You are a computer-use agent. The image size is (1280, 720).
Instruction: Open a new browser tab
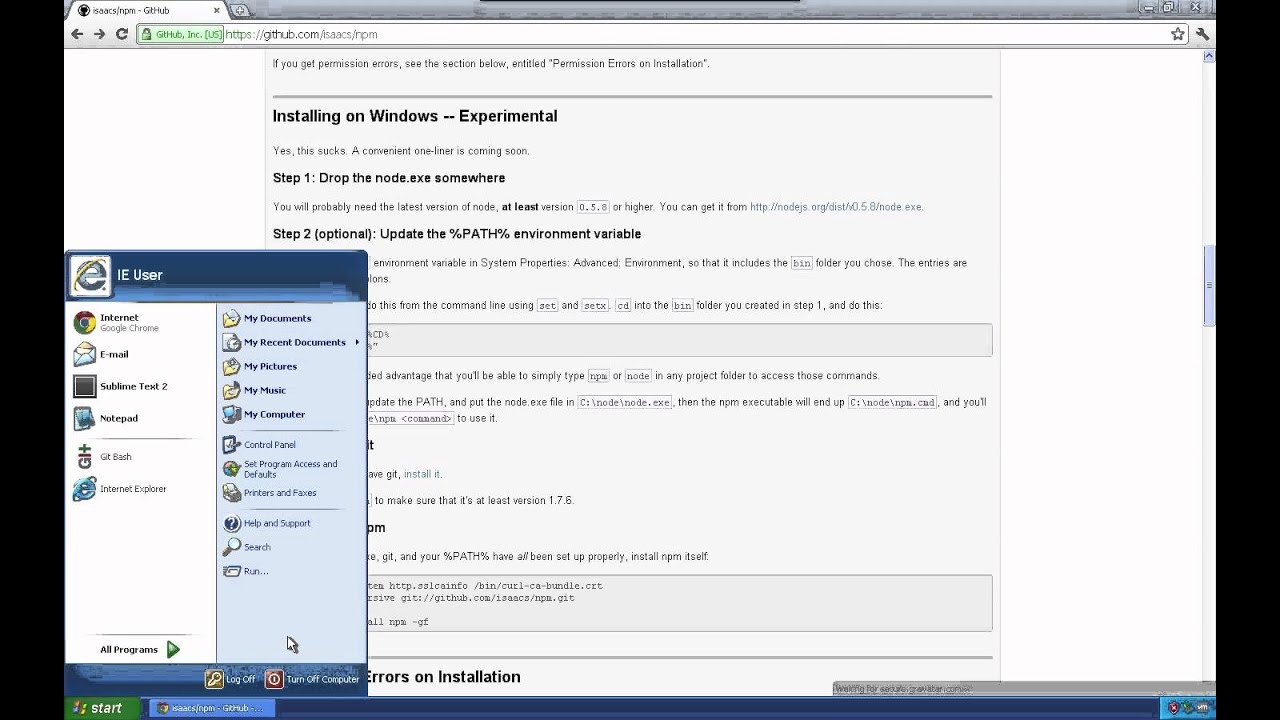pyautogui.click(x=240, y=10)
